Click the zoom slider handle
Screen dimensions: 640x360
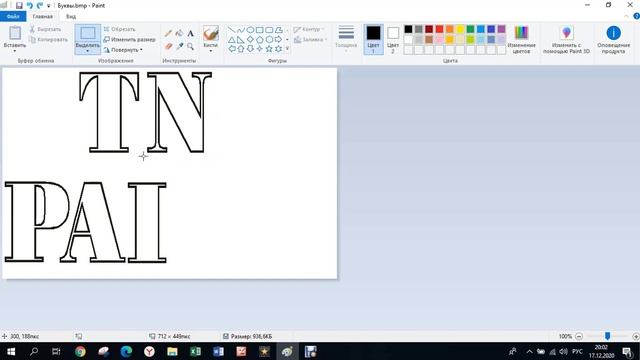pos(607,336)
